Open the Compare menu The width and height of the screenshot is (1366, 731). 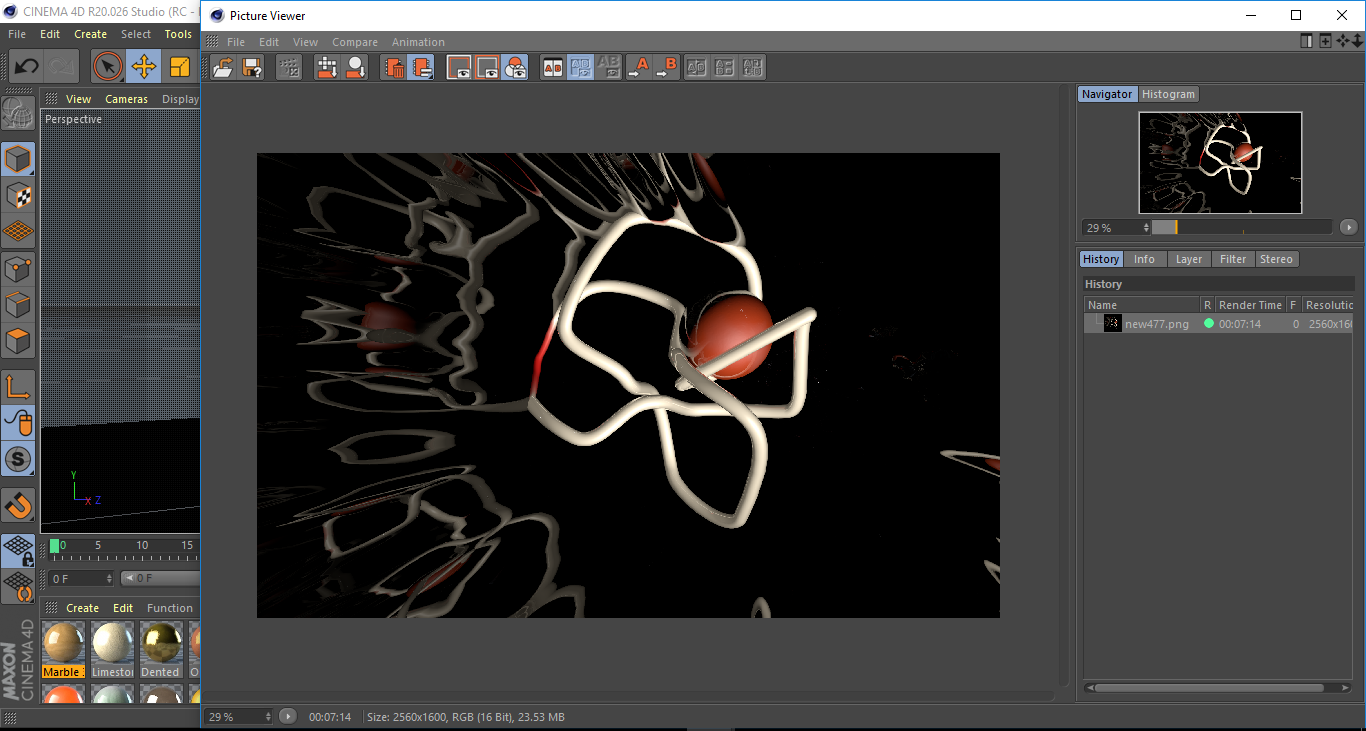click(355, 42)
